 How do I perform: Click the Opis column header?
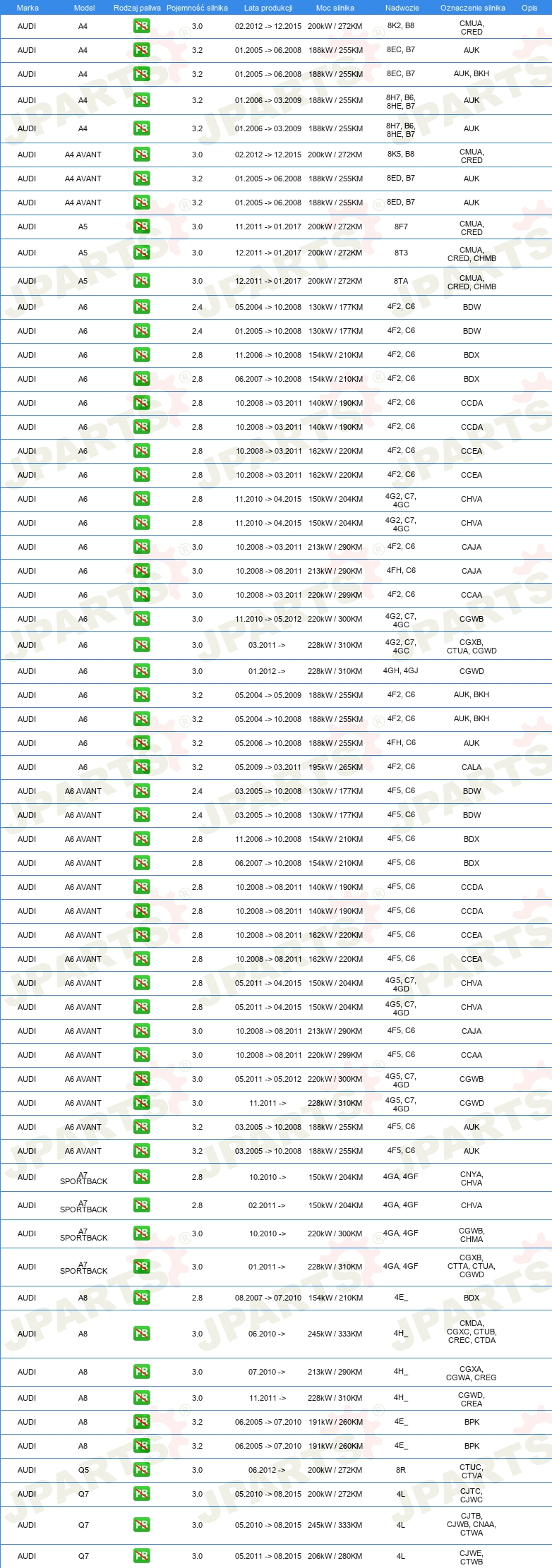point(529,8)
